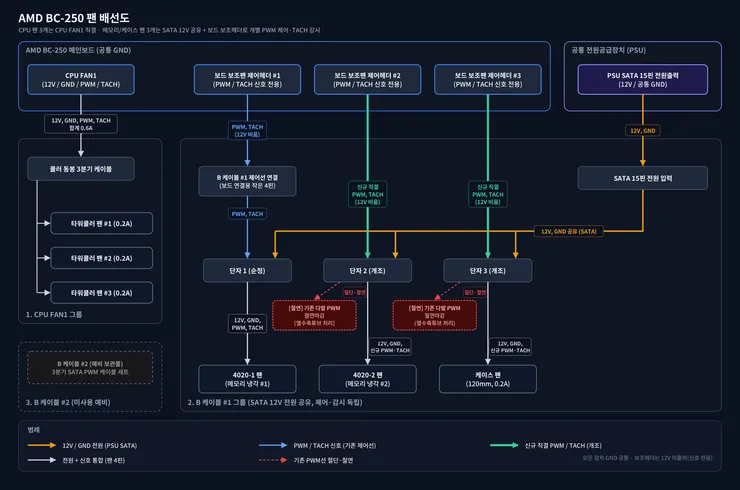The height and width of the screenshot is (490, 740).
Task: Click the blue 'PWM, TACH (12V 비움)' edge label
Action: (x=247, y=131)
